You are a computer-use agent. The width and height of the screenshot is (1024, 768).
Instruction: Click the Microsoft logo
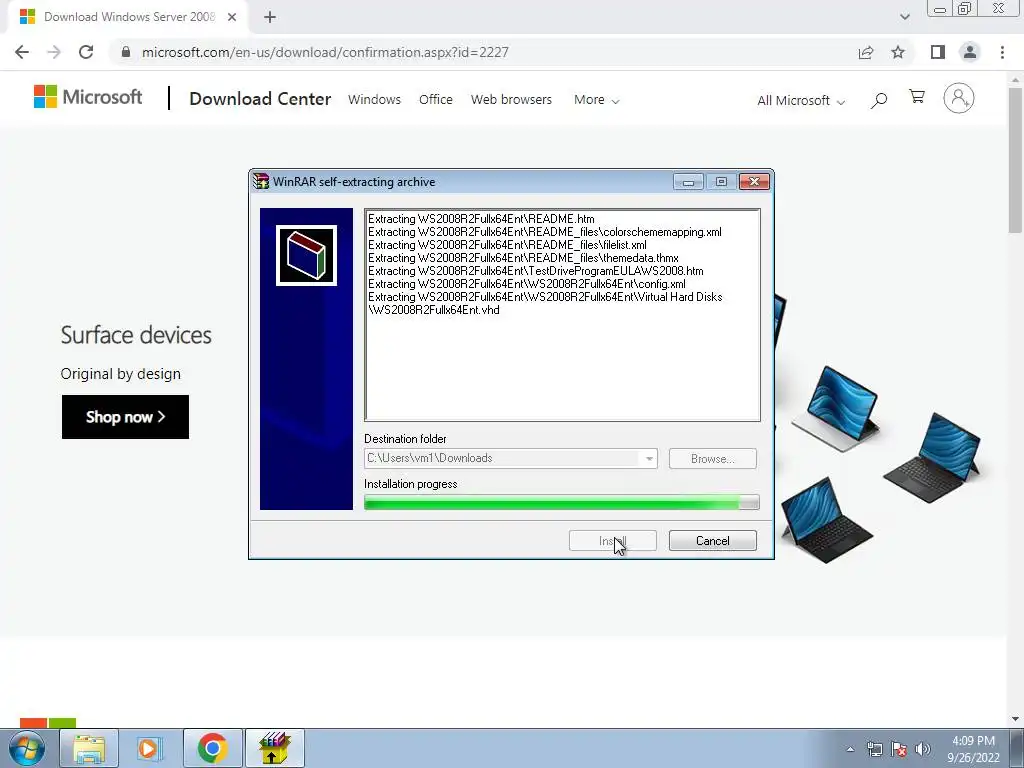pos(88,97)
